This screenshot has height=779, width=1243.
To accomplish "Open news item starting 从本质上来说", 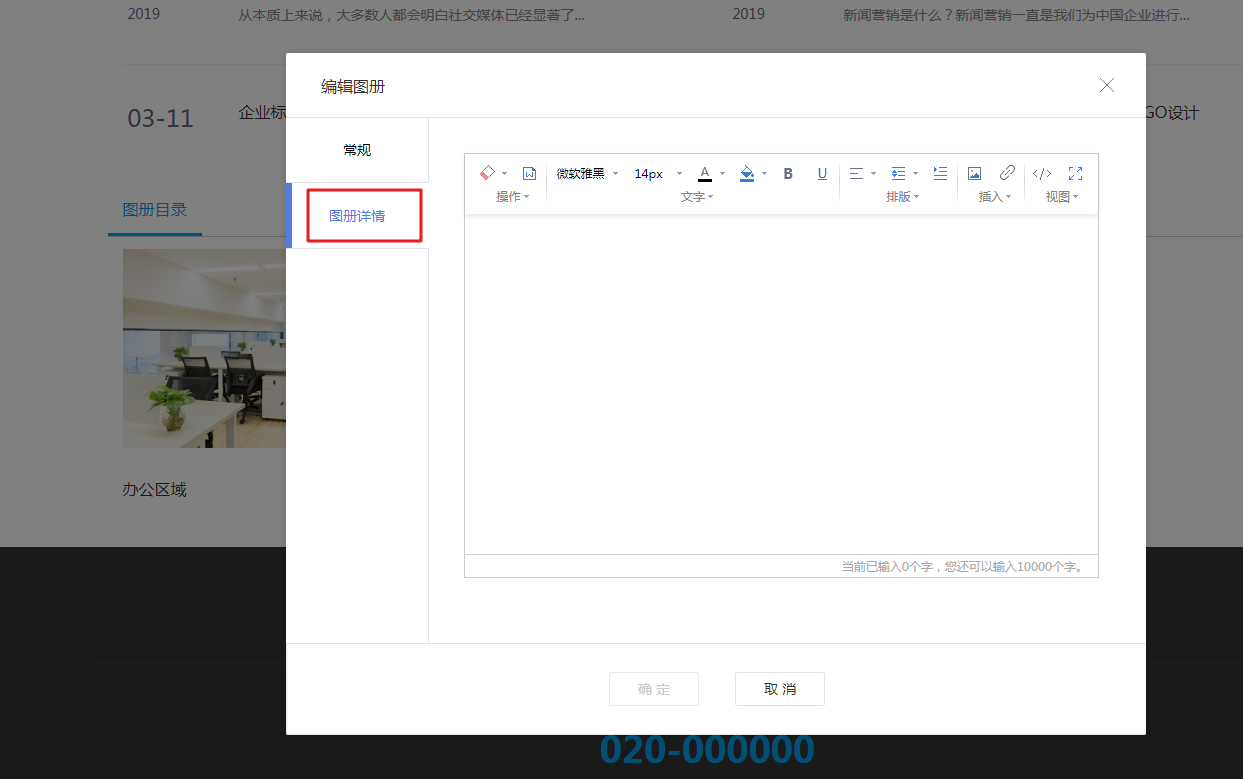I will 412,15.
